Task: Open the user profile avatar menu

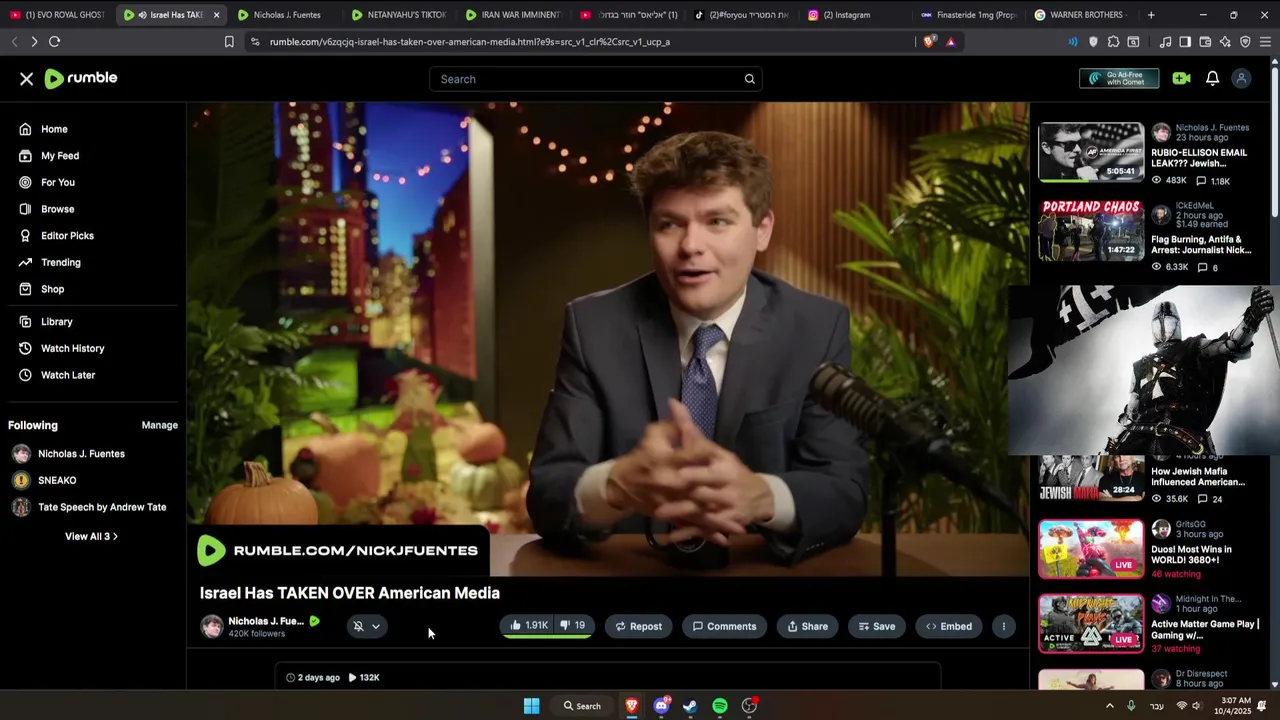Action: (1241, 78)
